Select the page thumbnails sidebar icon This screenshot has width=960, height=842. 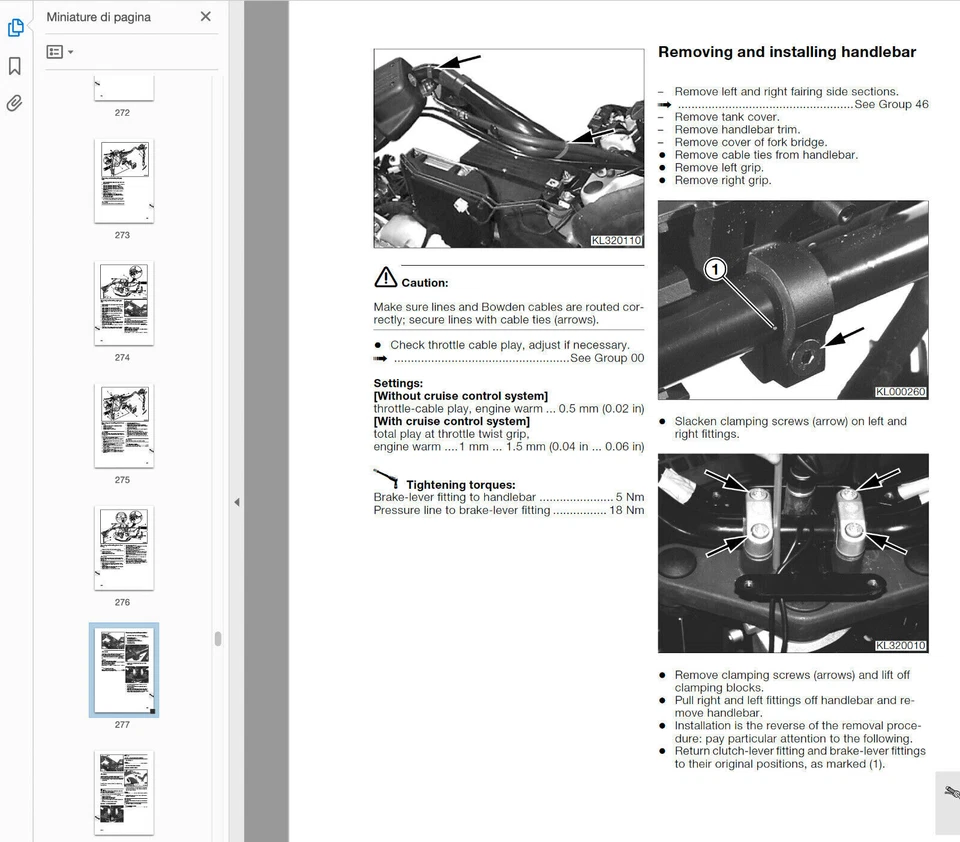click(15, 27)
